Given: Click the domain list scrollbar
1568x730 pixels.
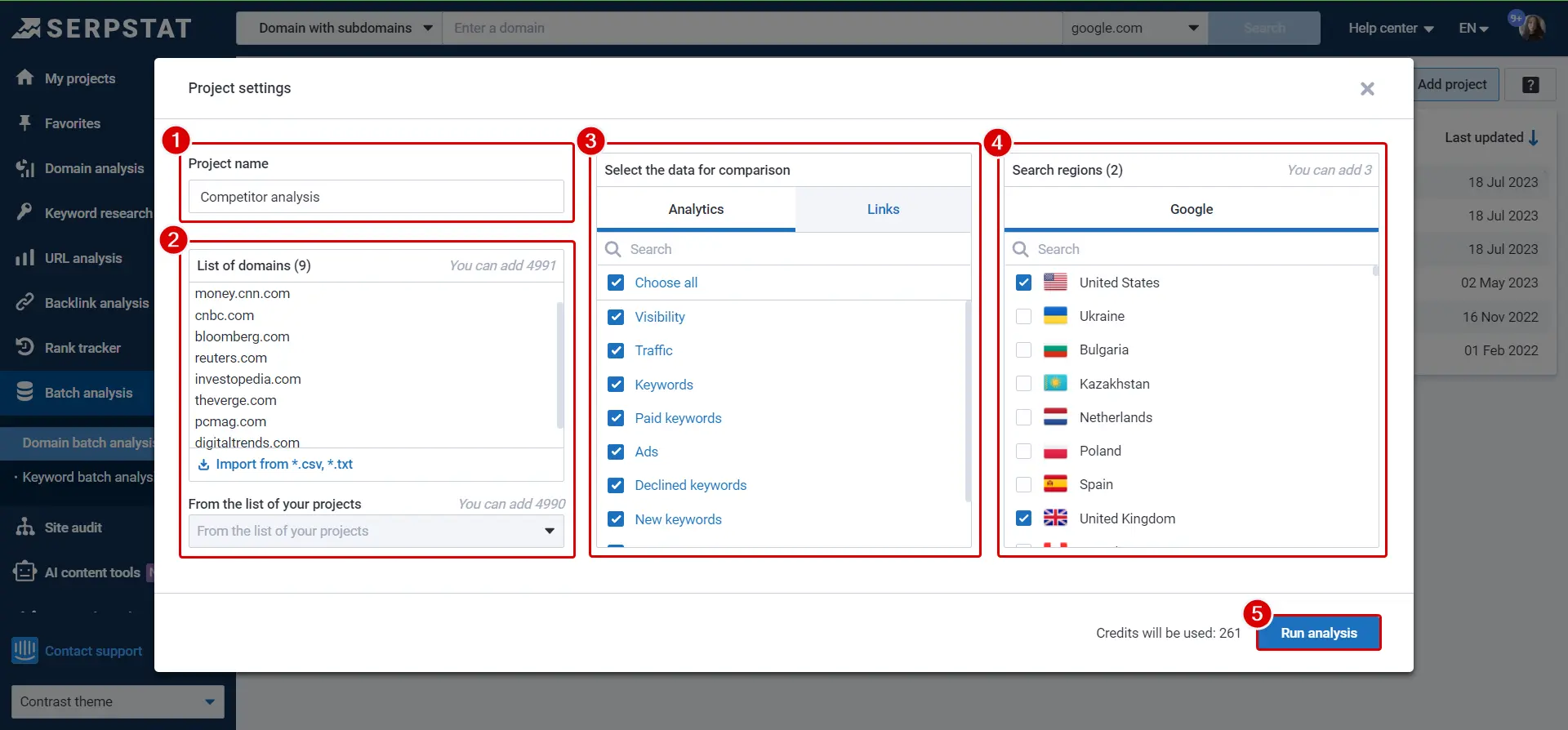Looking at the screenshot, I should coord(559,364).
